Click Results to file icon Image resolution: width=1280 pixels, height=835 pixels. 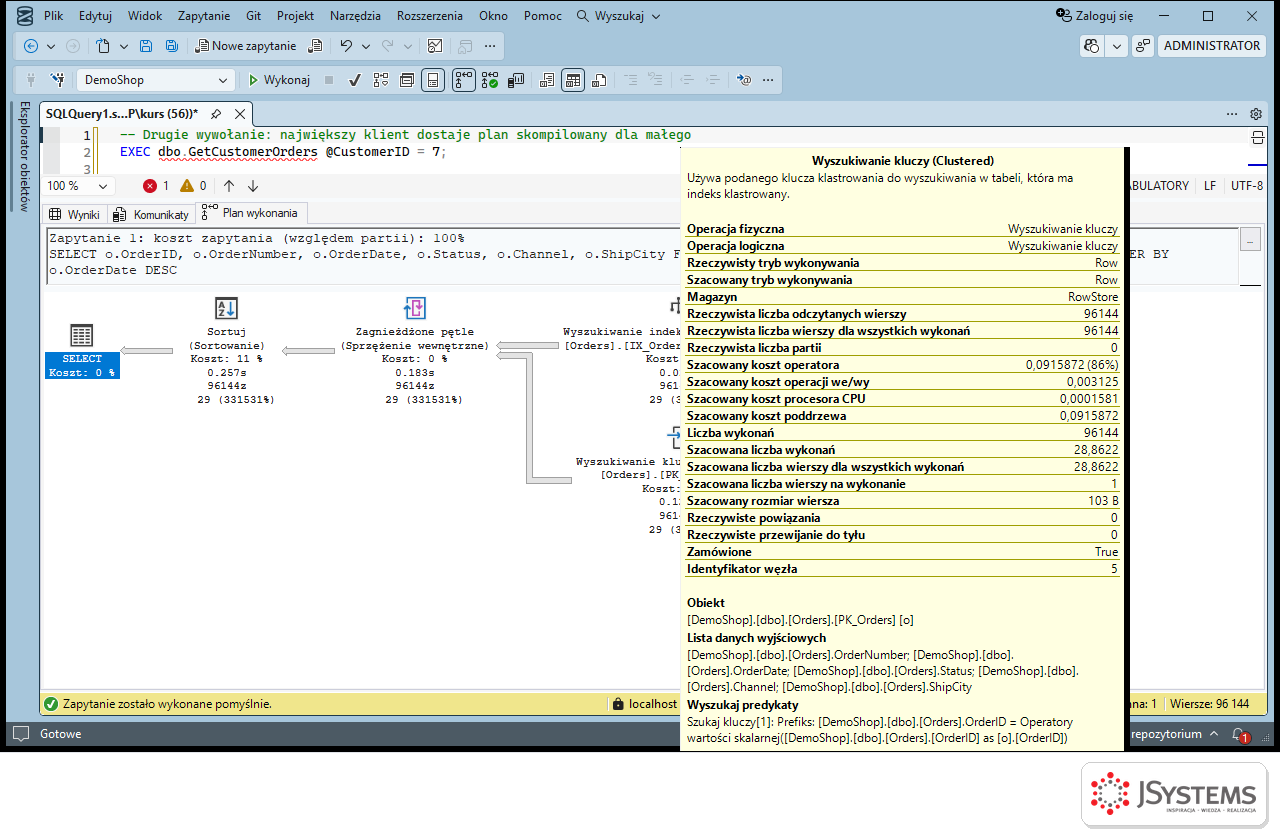599,80
